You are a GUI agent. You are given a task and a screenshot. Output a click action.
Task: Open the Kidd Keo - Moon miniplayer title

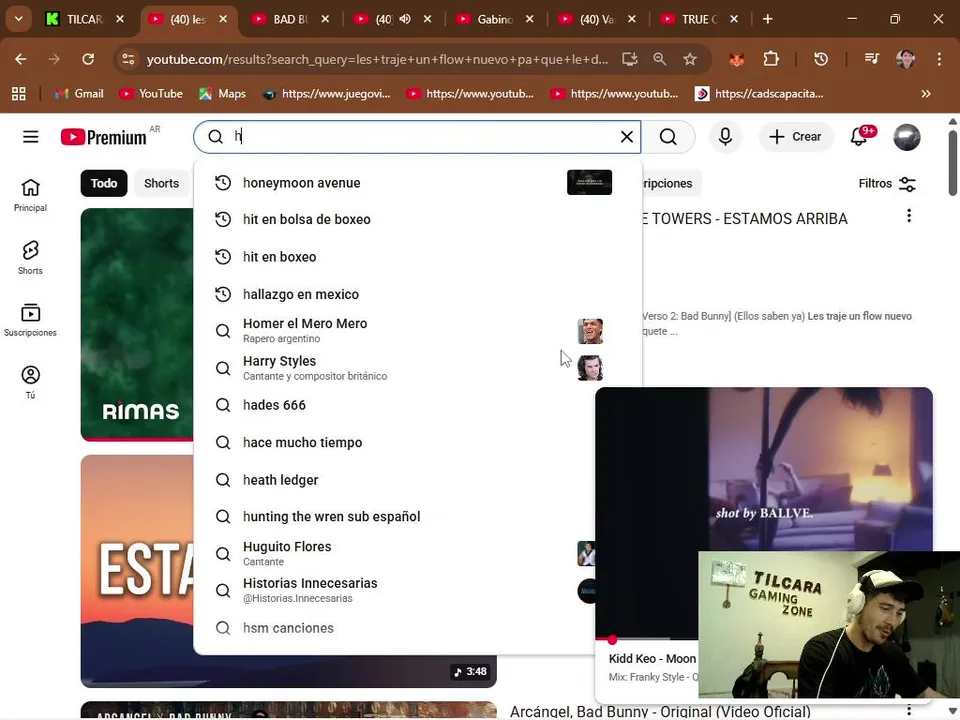tap(652, 659)
